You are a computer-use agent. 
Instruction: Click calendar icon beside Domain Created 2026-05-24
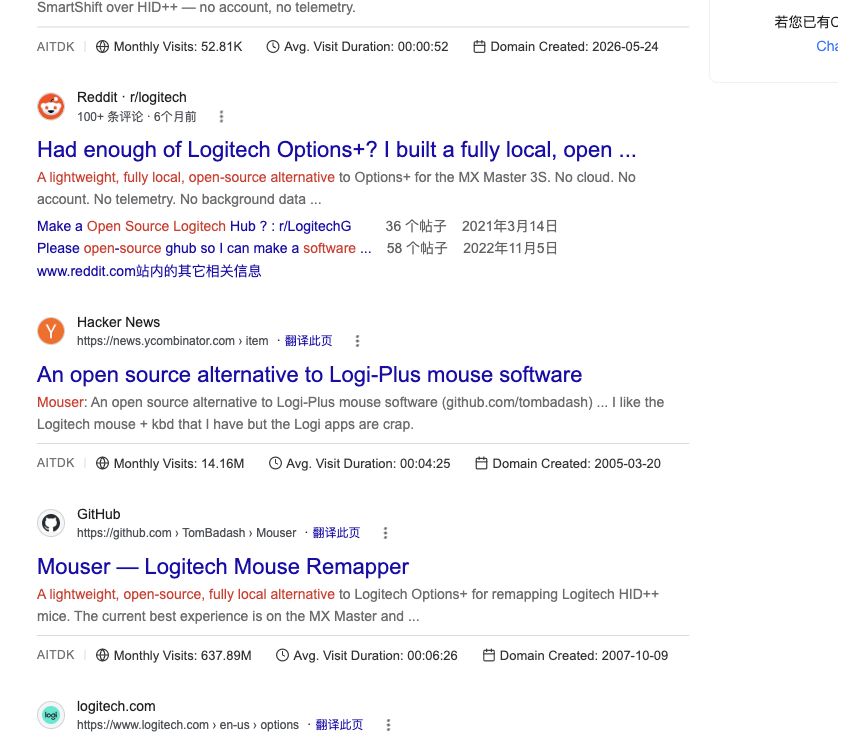pos(479,47)
